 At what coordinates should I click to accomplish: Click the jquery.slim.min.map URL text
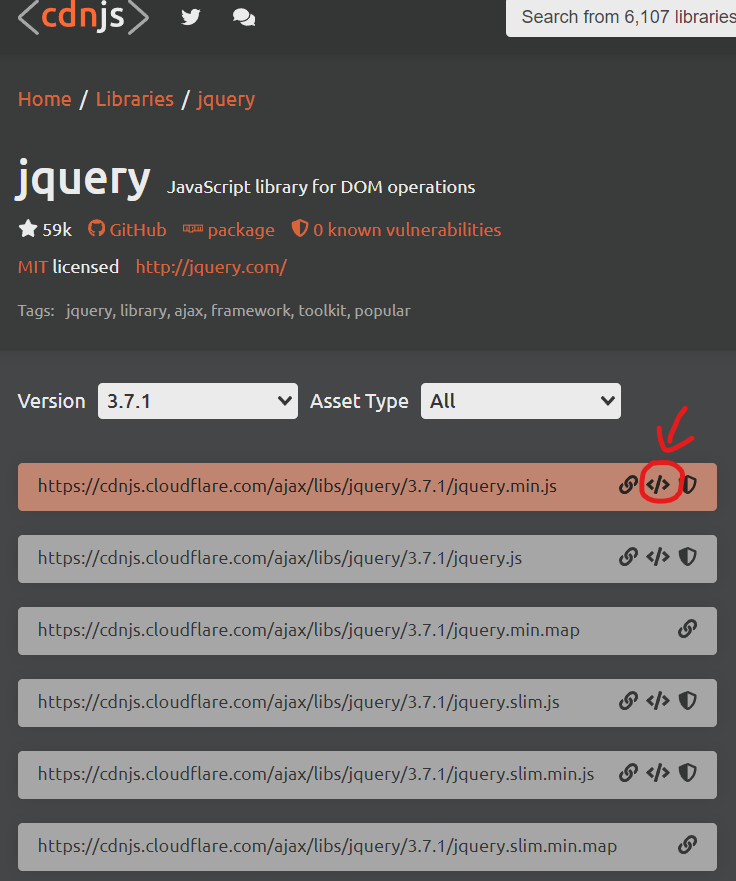point(327,846)
